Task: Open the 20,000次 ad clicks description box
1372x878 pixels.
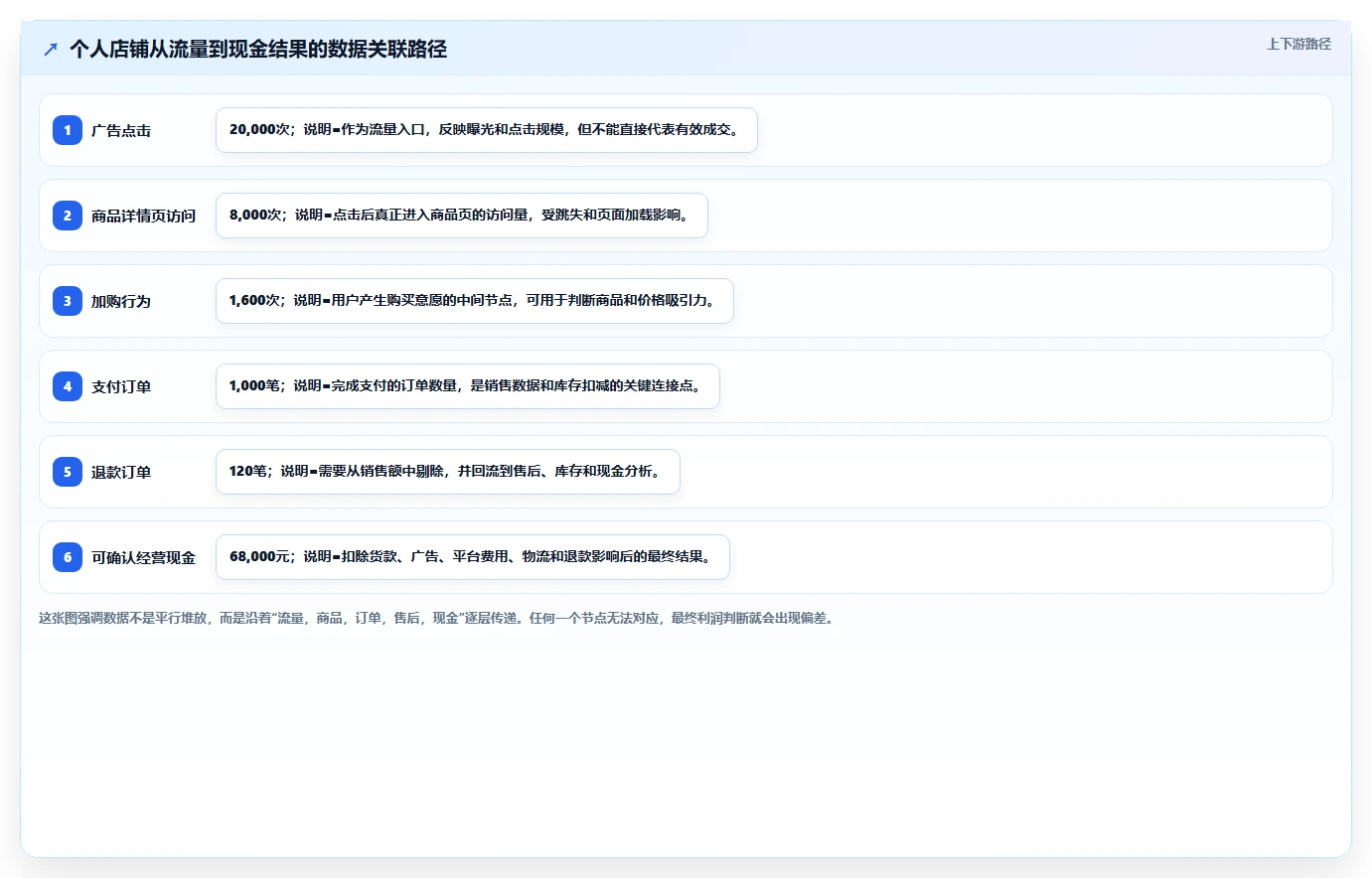Action: [487, 130]
